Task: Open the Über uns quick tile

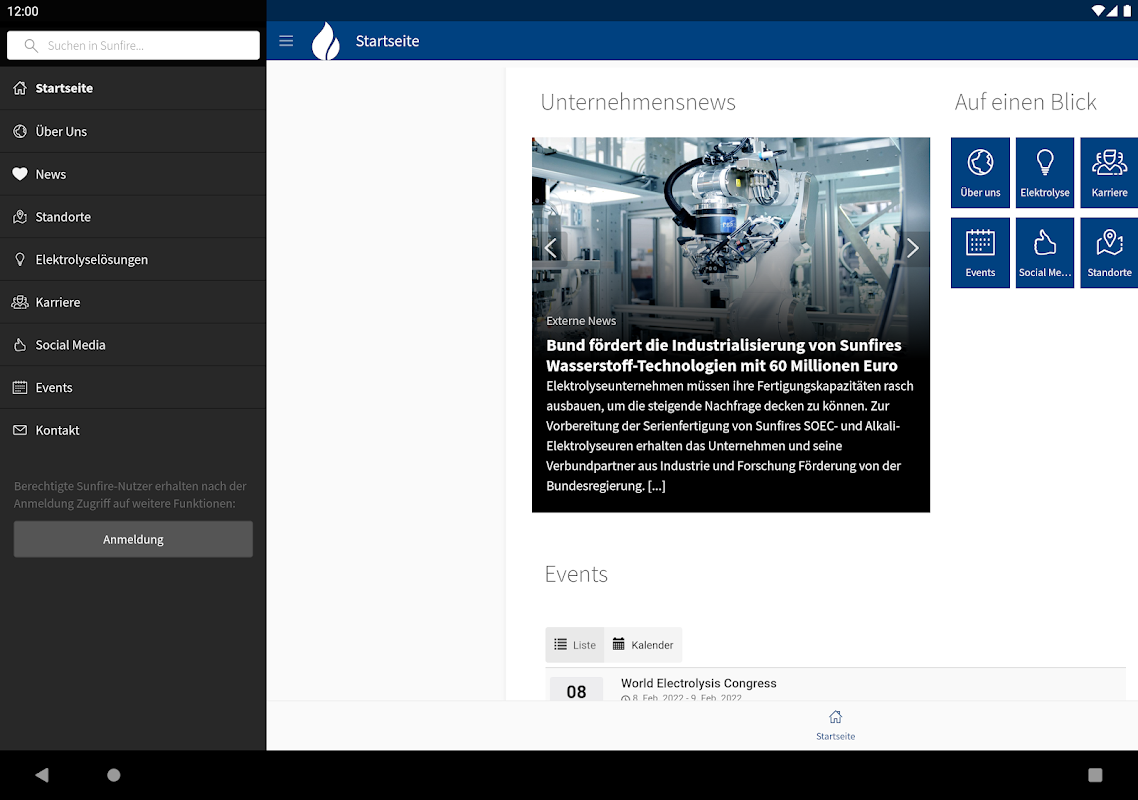Action: click(980, 173)
